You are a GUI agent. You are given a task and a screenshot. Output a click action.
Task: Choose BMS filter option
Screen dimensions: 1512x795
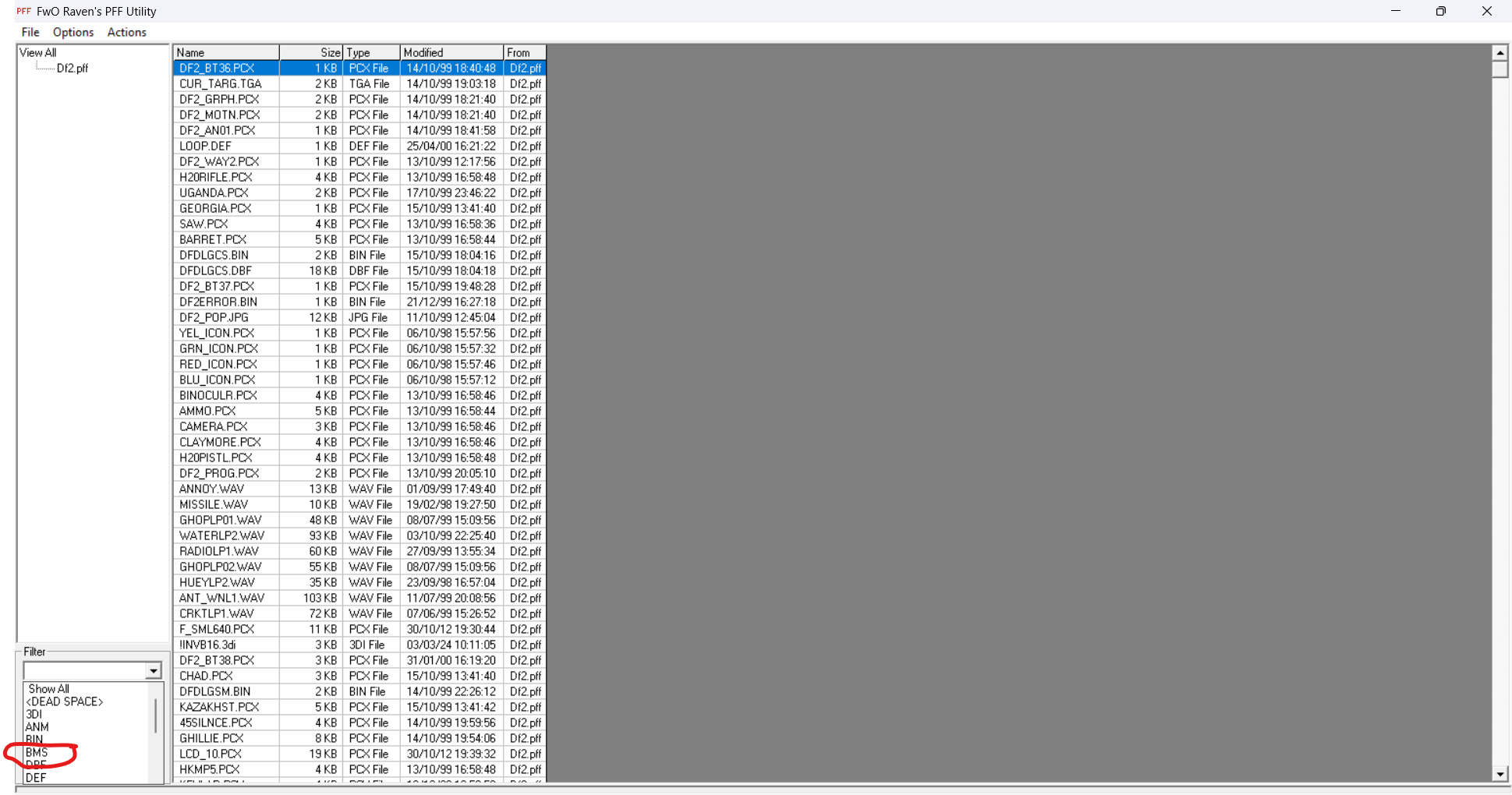click(37, 752)
